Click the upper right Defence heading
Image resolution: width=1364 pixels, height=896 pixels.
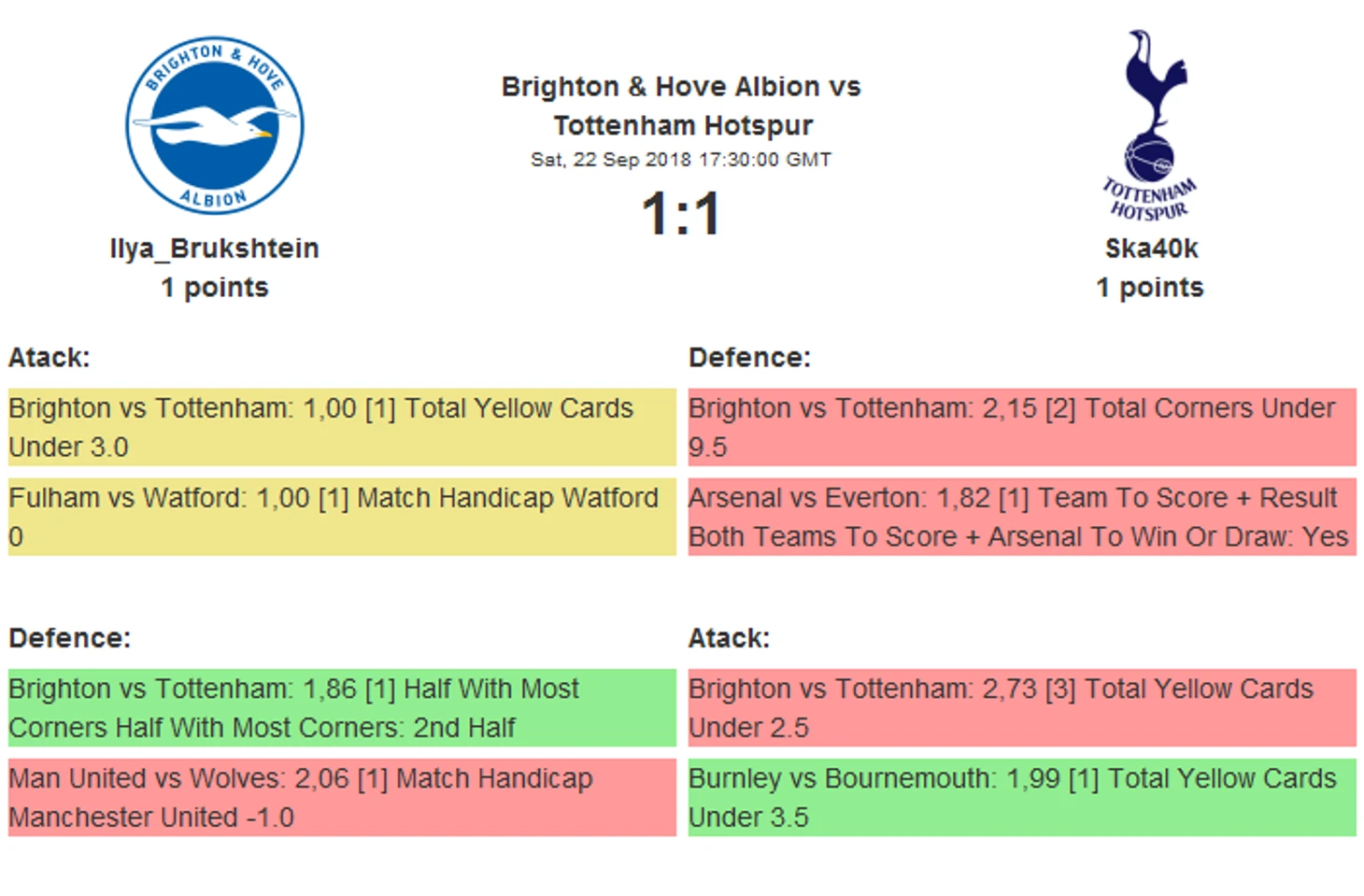pyautogui.click(x=749, y=358)
